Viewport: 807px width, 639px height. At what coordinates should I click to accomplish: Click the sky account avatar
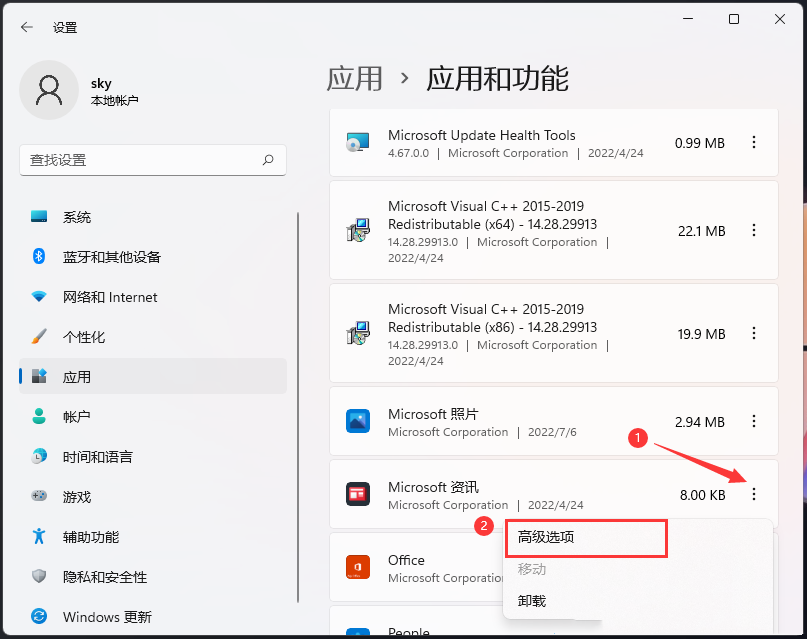(x=49, y=90)
